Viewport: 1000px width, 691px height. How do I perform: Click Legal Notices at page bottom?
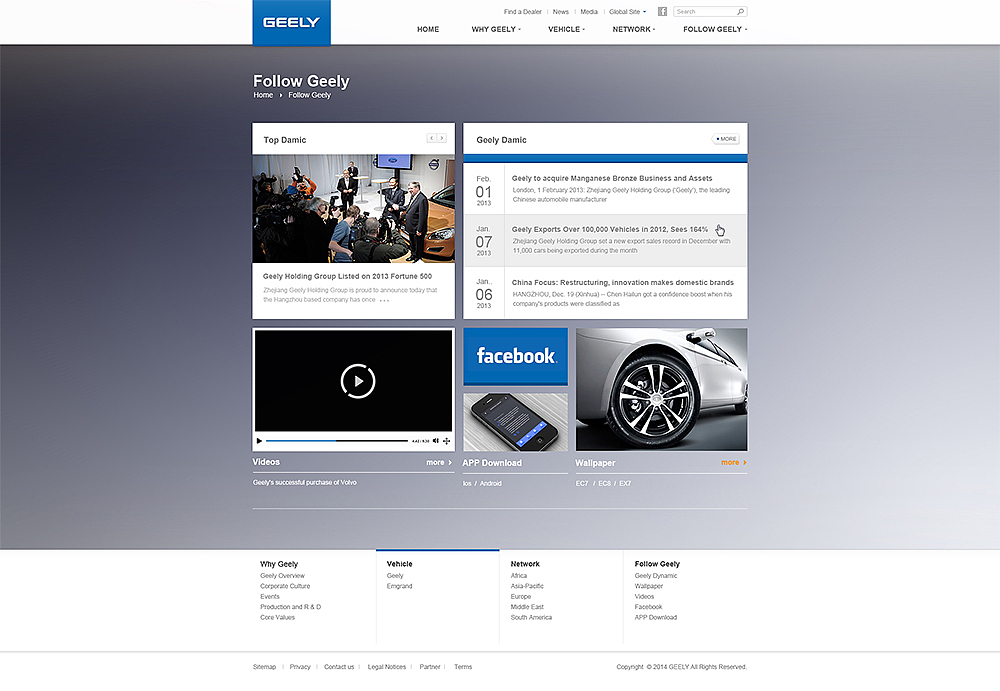pyautogui.click(x=386, y=667)
